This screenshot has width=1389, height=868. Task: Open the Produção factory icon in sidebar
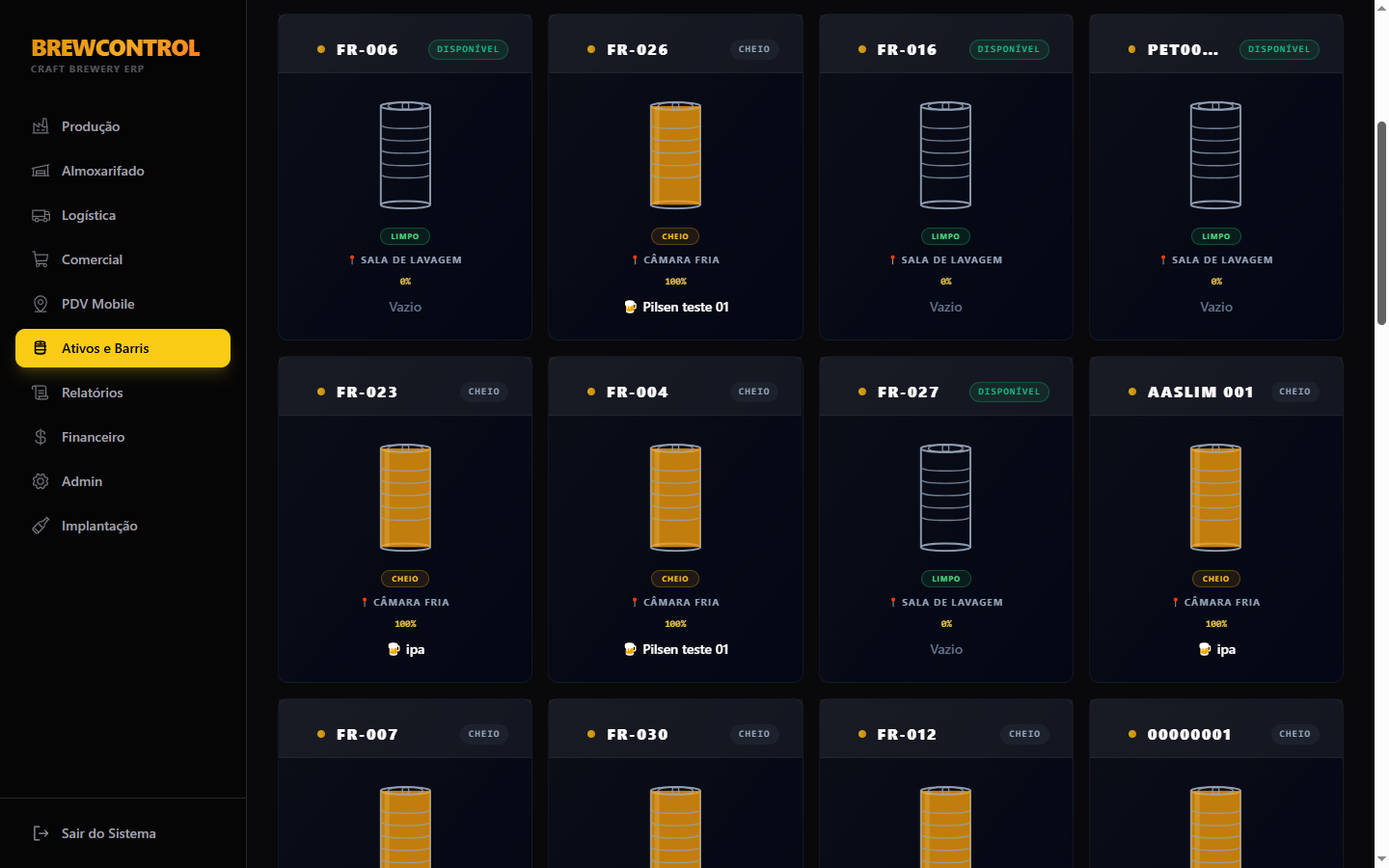click(x=41, y=126)
